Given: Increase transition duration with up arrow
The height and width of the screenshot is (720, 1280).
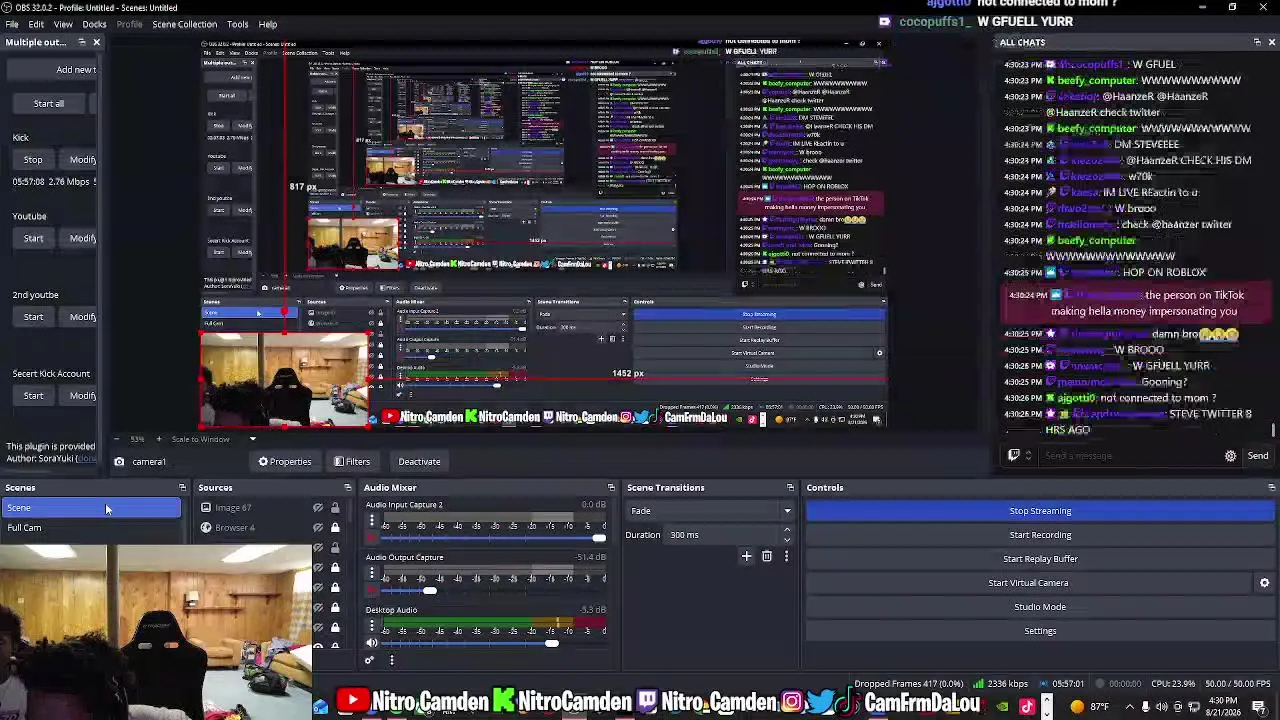Looking at the screenshot, I should 787,530.
